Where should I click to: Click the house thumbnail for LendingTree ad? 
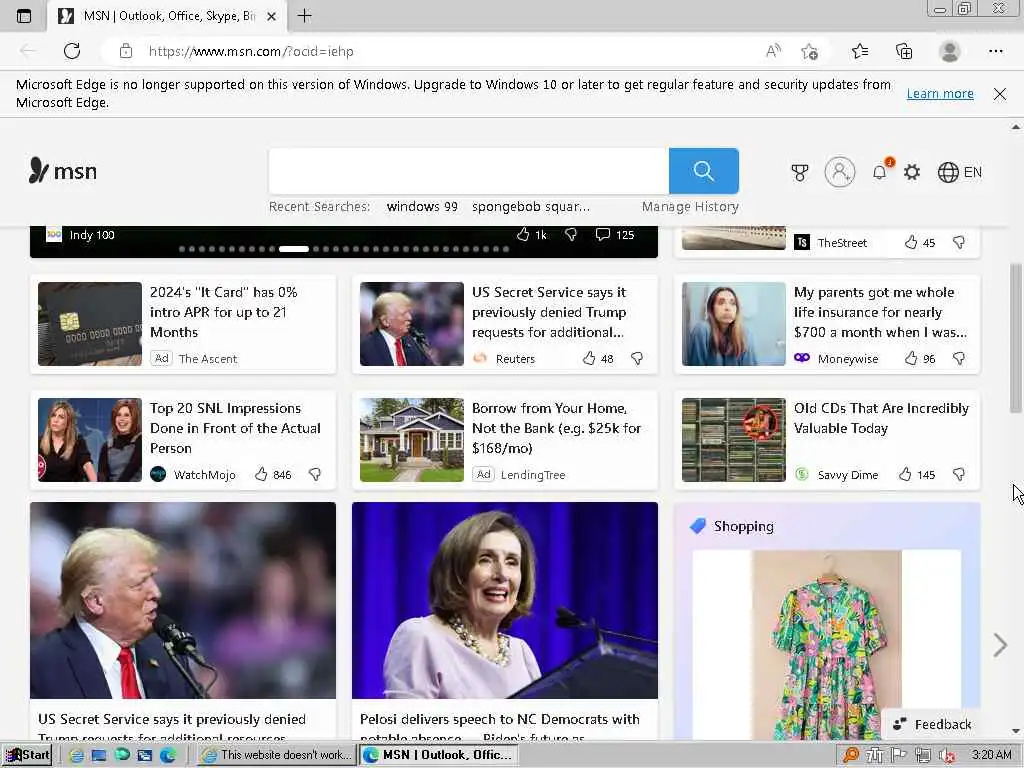coord(411,440)
